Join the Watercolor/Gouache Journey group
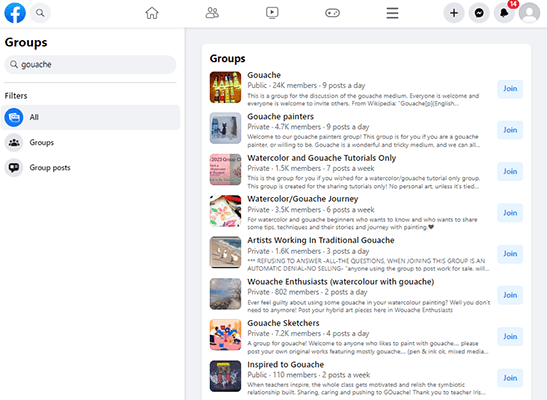Image resolution: width=547 pixels, height=400 pixels. [510, 213]
